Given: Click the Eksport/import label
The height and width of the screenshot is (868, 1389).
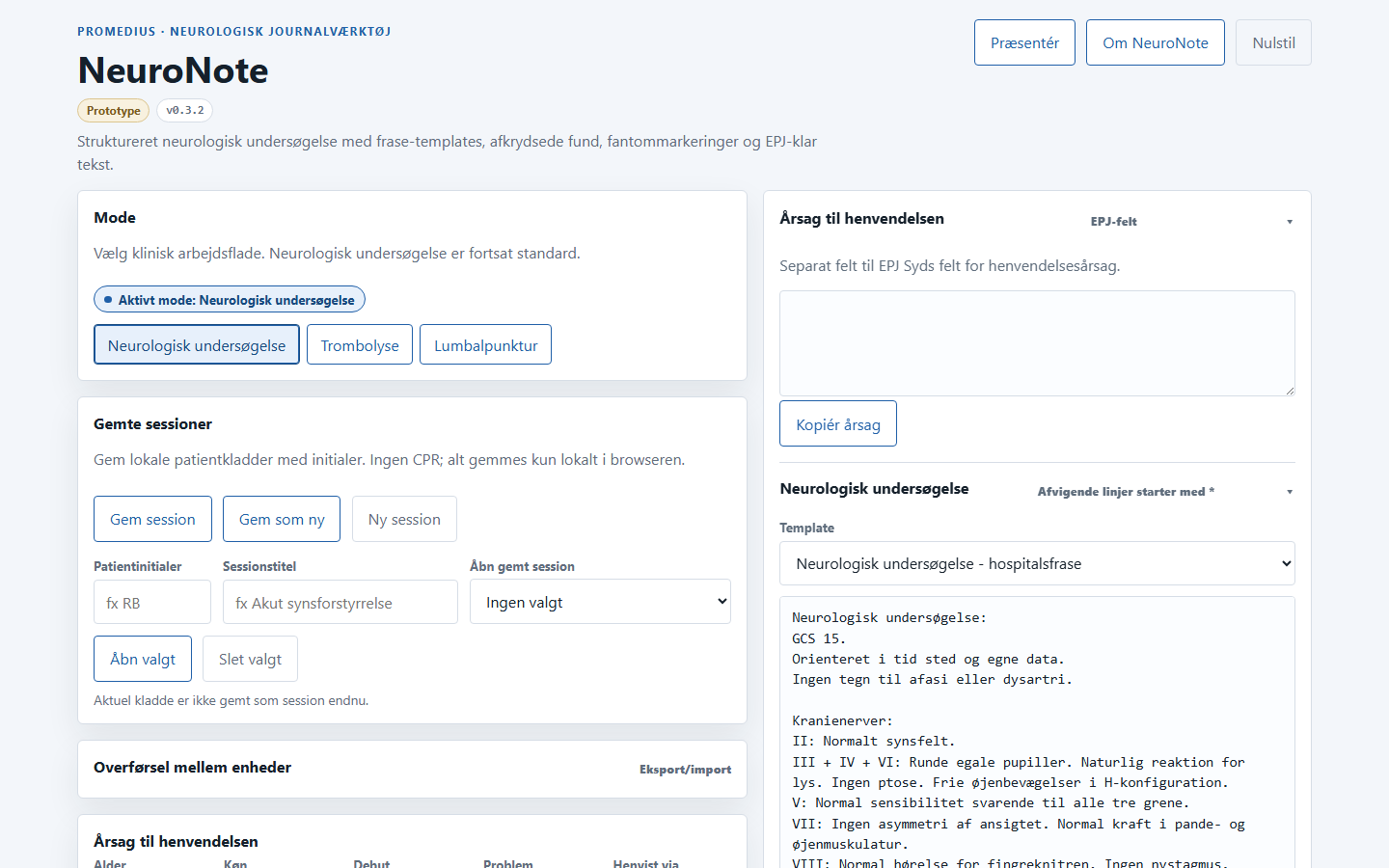Looking at the screenshot, I should coord(685,770).
